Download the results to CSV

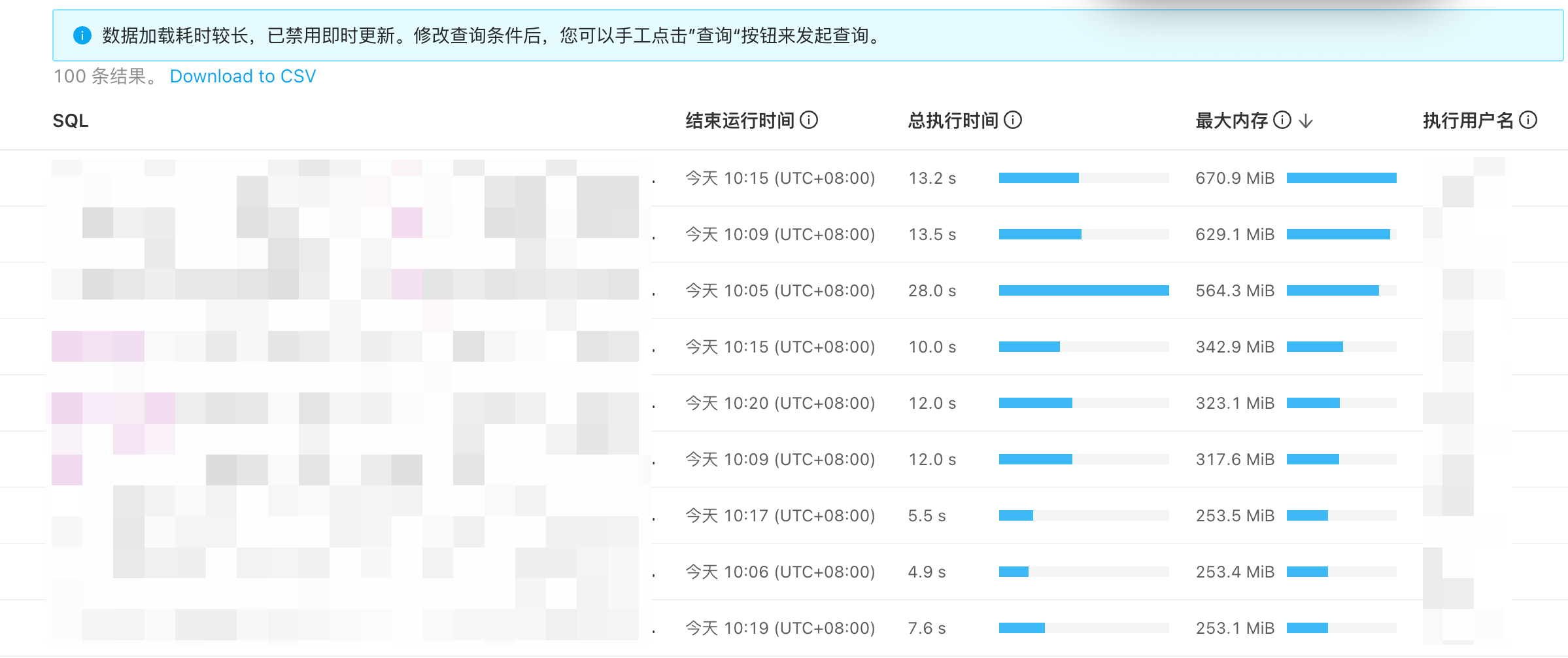tap(243, 77)
